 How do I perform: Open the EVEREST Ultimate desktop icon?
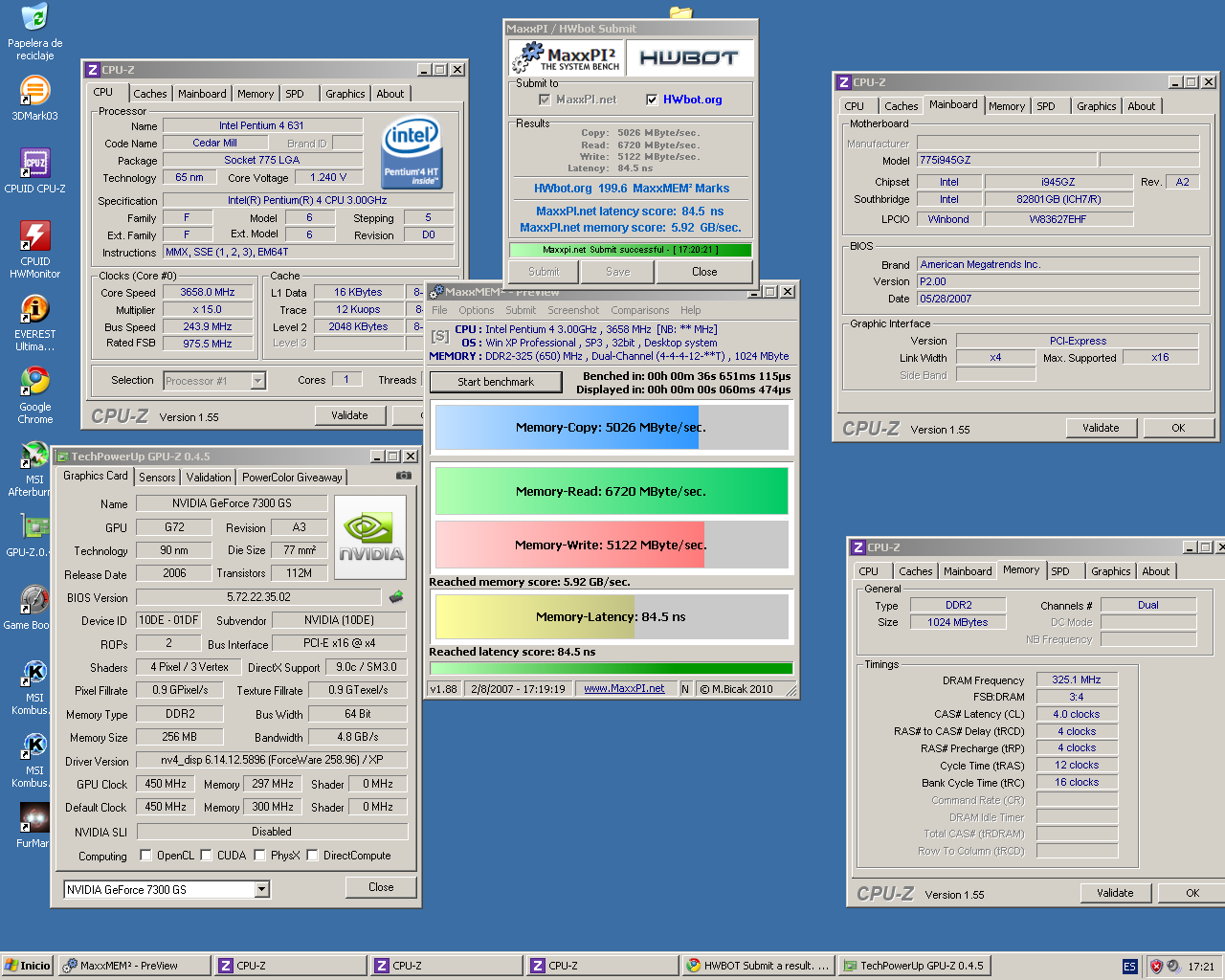point(34,308)
